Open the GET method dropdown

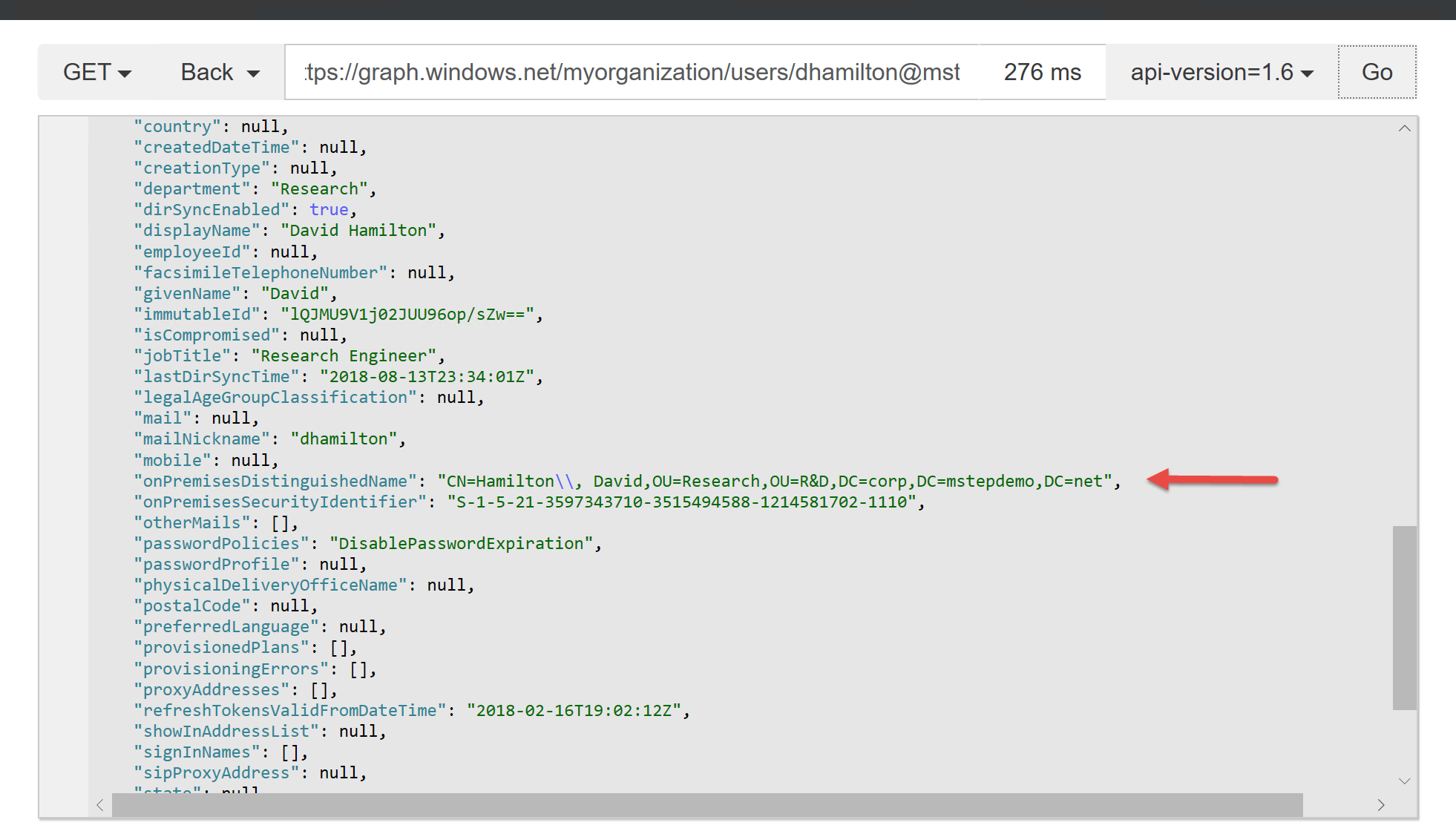(x=97, y=72)
